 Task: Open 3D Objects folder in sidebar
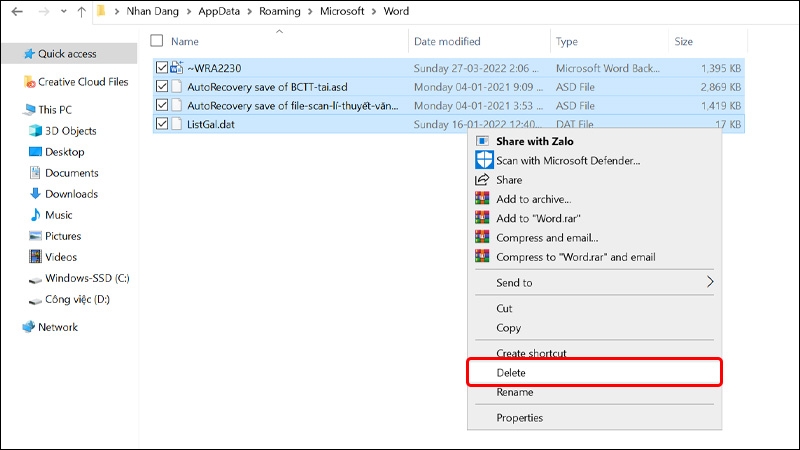(70, 131)
